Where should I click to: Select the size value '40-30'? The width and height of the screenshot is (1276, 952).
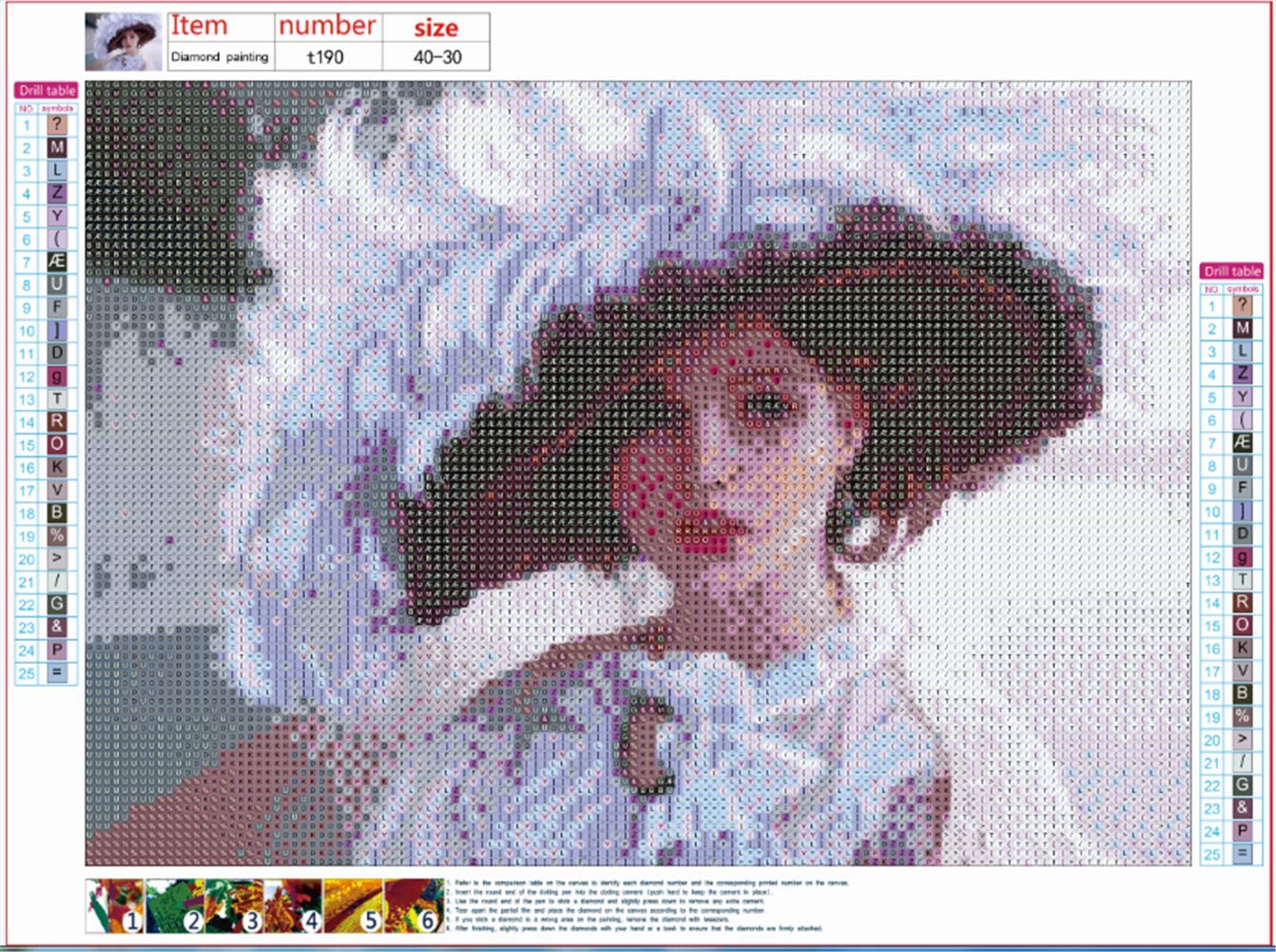pyautogui.click(x=436, y=56)
